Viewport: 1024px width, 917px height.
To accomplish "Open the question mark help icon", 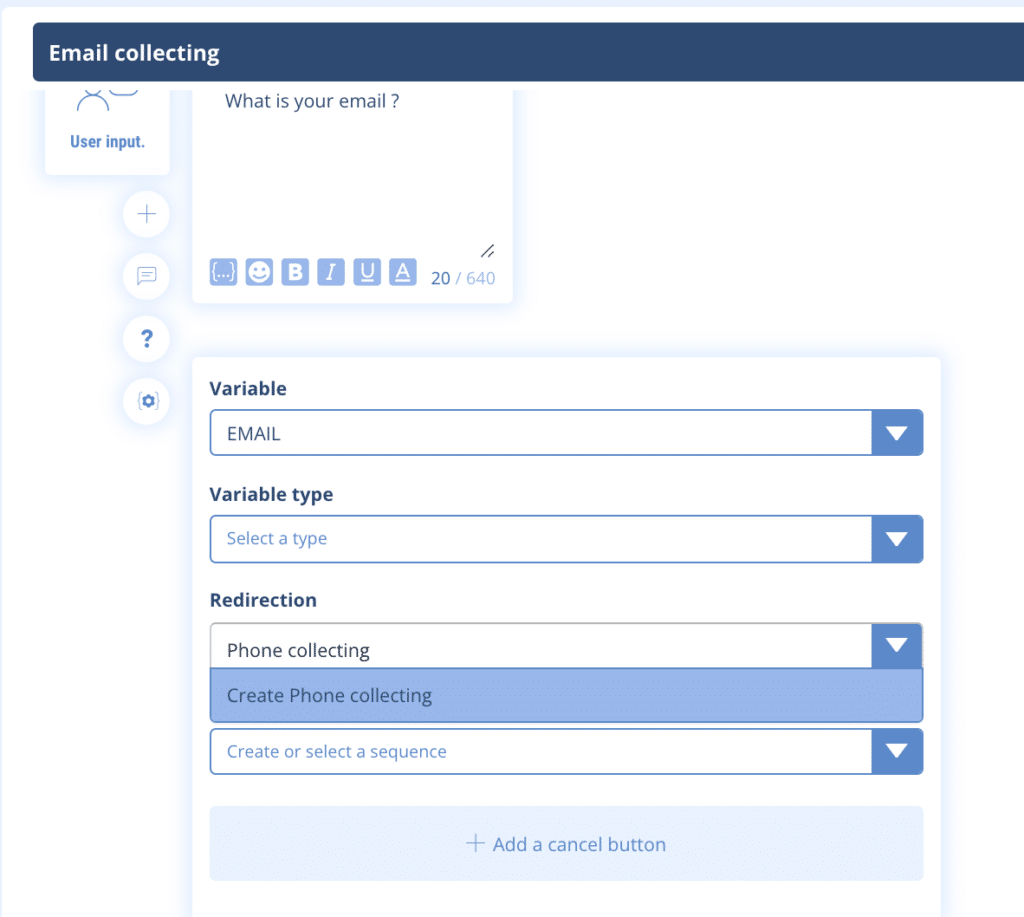I will tap(146, 339).
